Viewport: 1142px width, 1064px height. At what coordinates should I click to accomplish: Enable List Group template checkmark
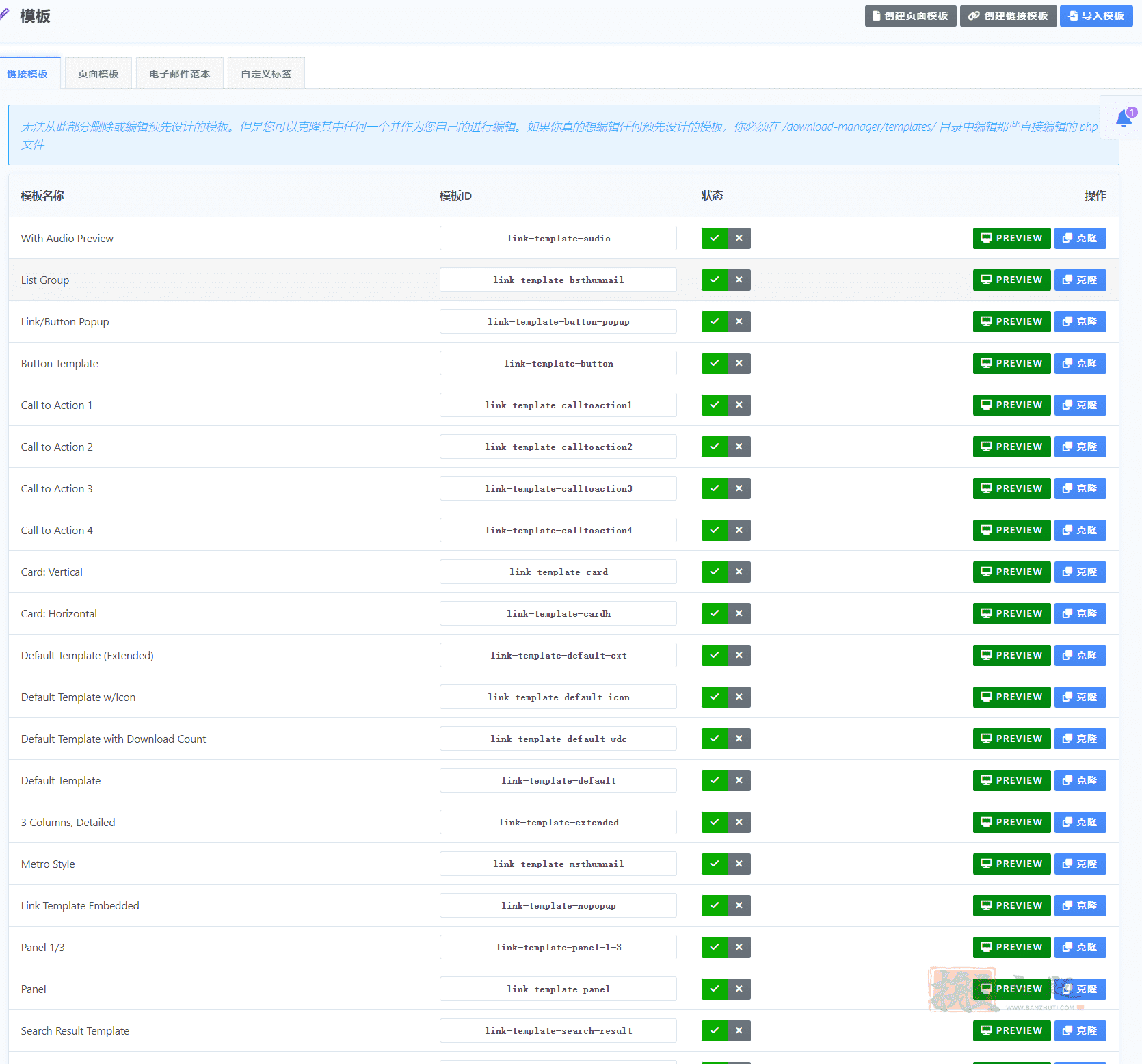[715, 280]
